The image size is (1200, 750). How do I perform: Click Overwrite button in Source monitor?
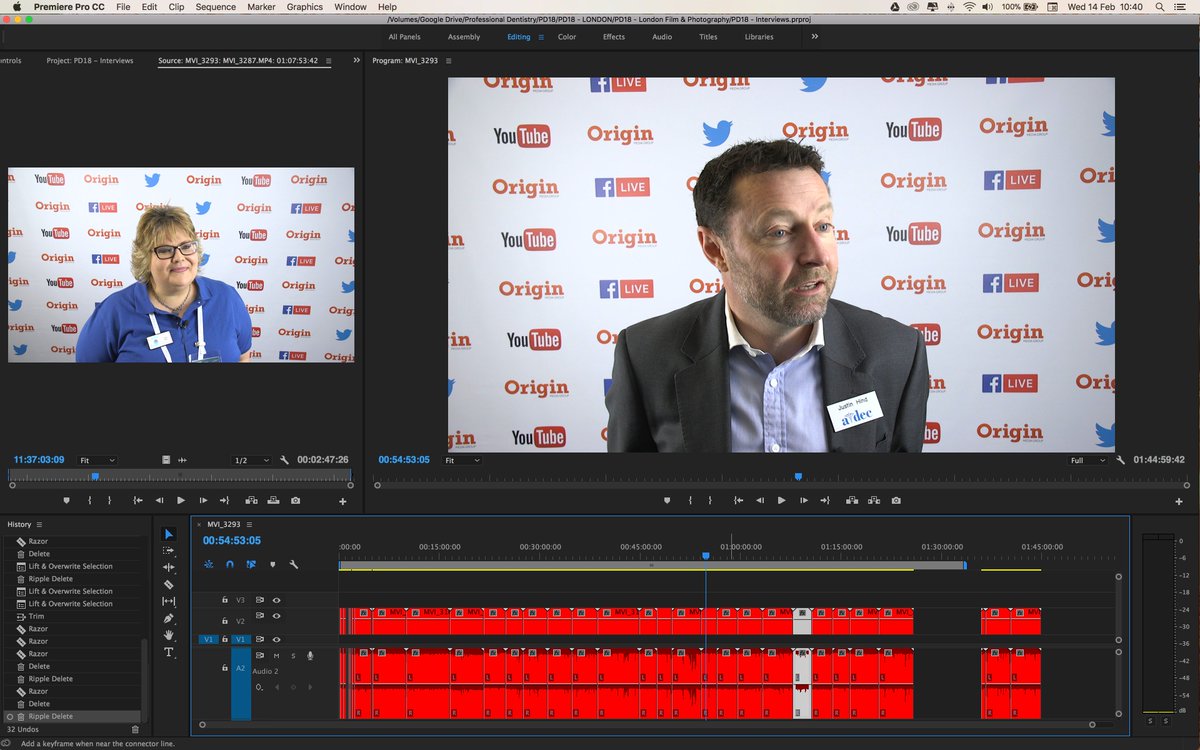pos(273,500)
